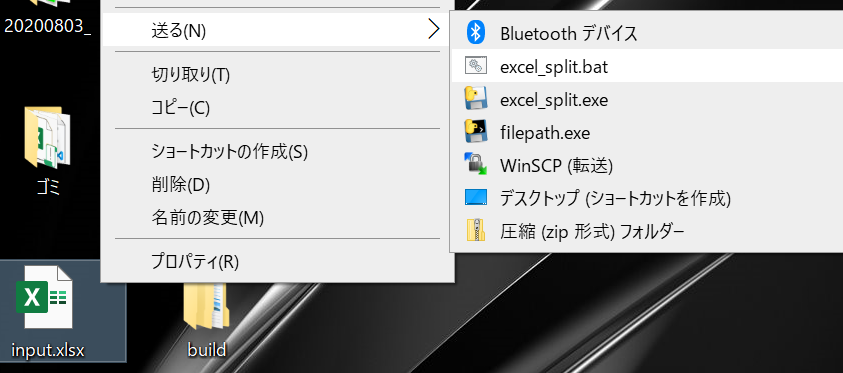Click the ゴミ folder name label
The height and width of the screenshot is (373, 843).
[x=47, y=187]
